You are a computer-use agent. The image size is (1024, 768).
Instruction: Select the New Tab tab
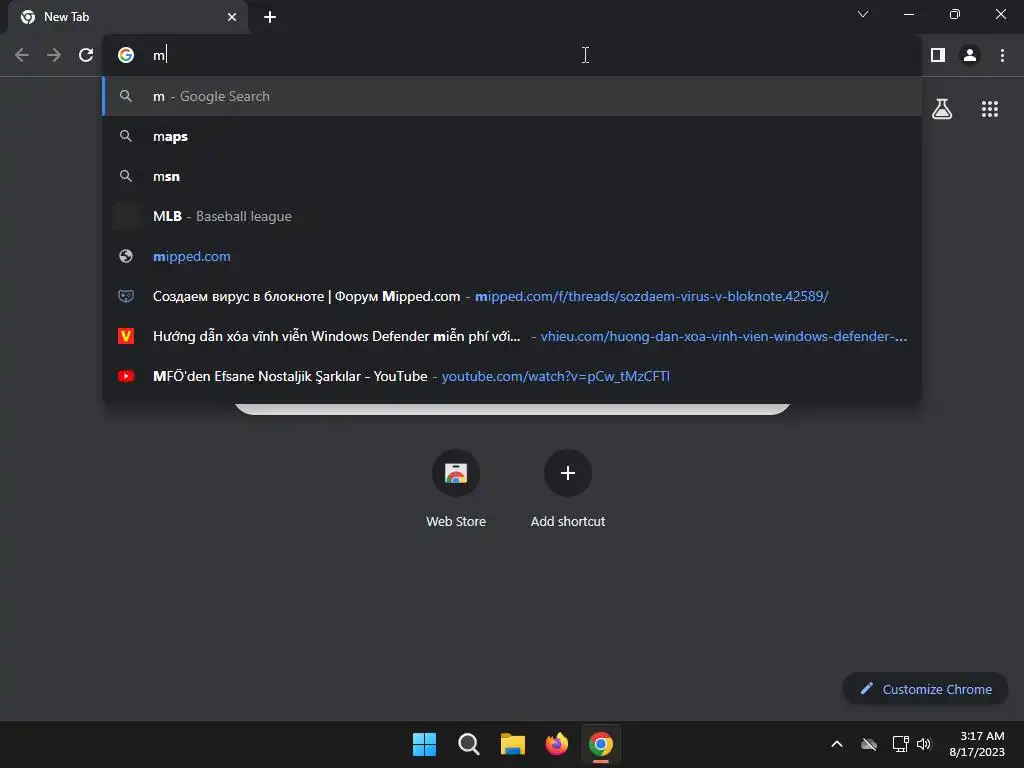click(x=128, y=17)
